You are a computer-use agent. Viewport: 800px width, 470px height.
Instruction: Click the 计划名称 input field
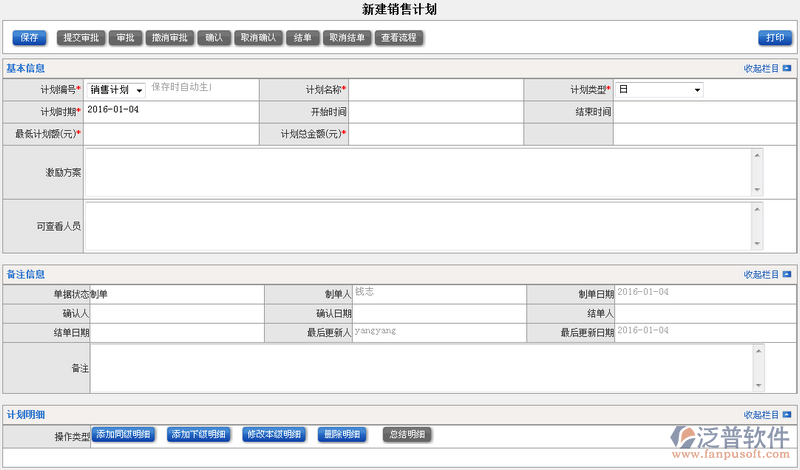coord(436,90)
